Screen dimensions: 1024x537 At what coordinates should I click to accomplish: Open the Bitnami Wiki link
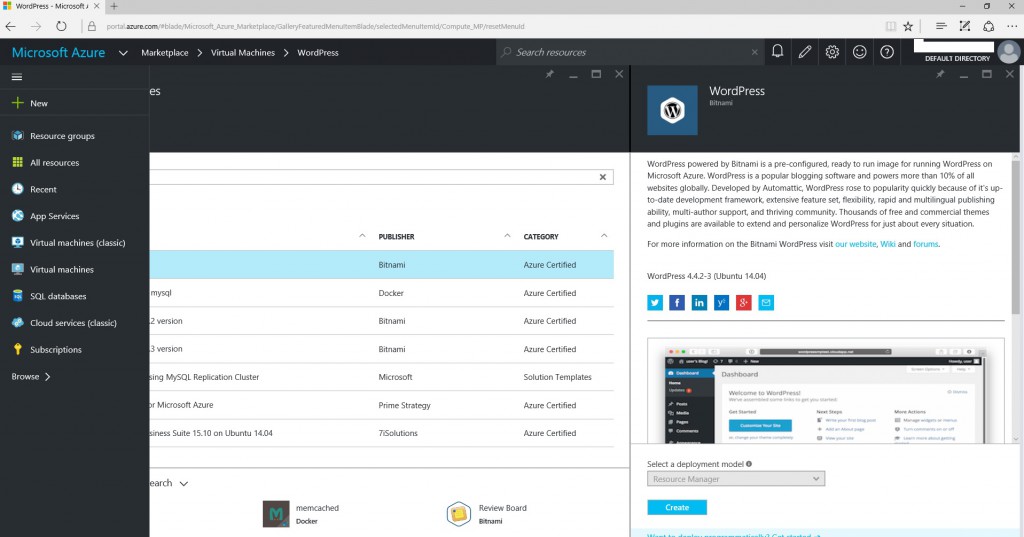pyautogui.click(x=888, y=244)
